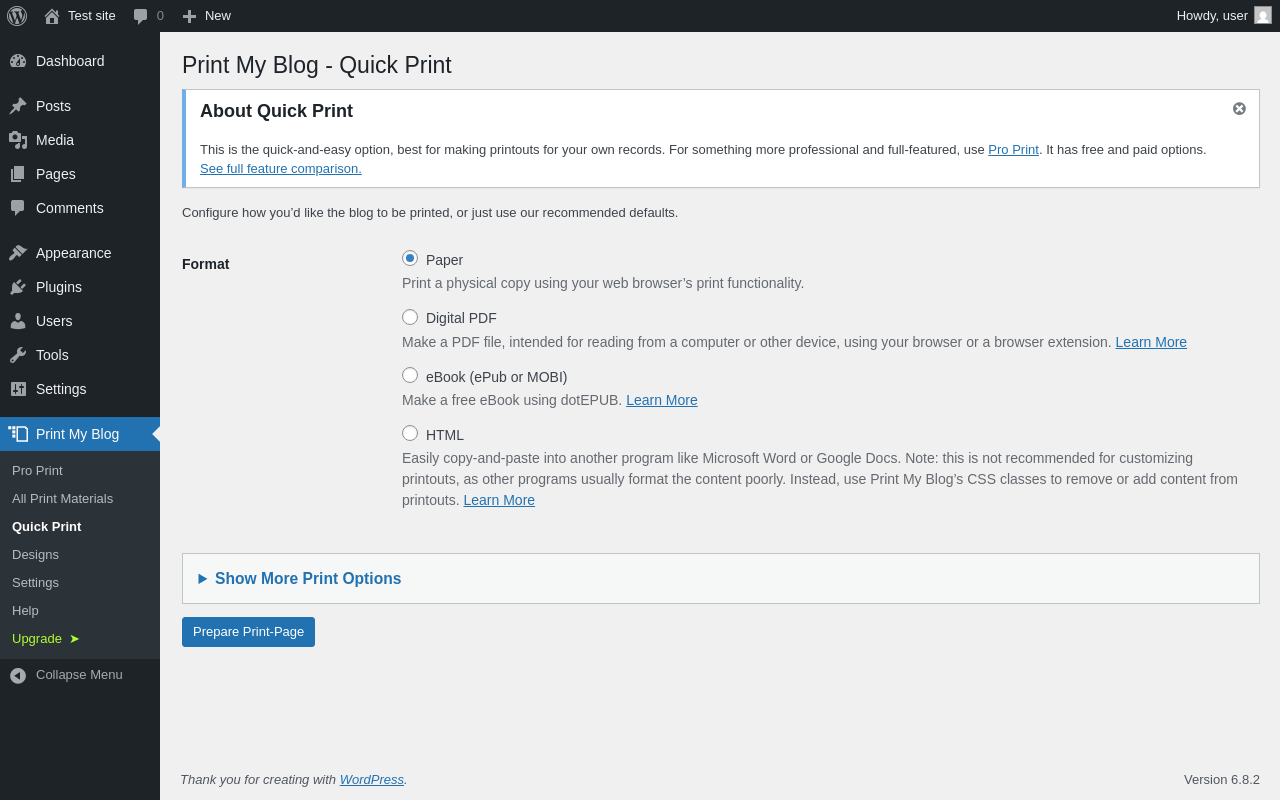This screenshot has width=1280, height=800.
Task: Open Pro Print submenu item
Action: 37,470
